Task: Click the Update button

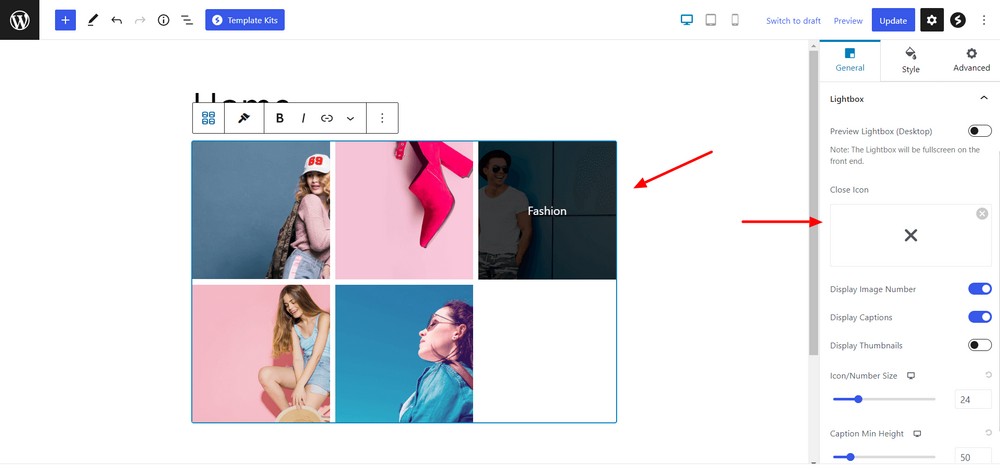Action: (893, 20)
